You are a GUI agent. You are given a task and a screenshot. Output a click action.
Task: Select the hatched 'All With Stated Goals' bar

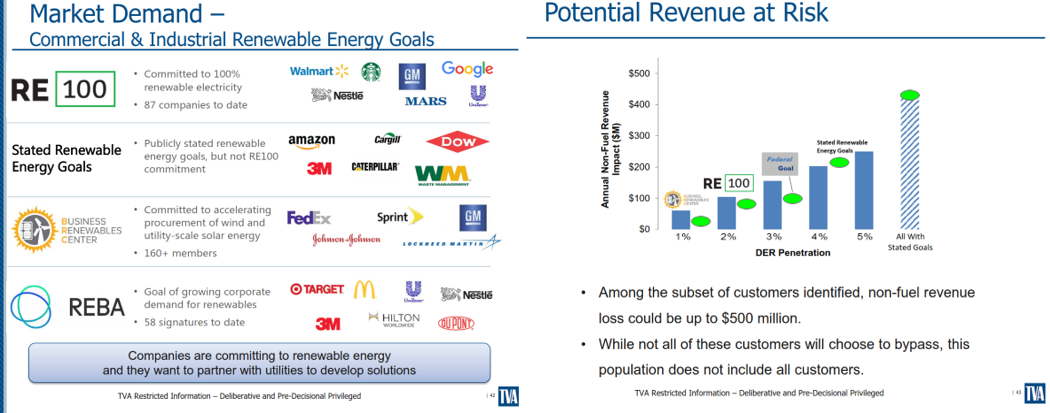tap(910, 163)
